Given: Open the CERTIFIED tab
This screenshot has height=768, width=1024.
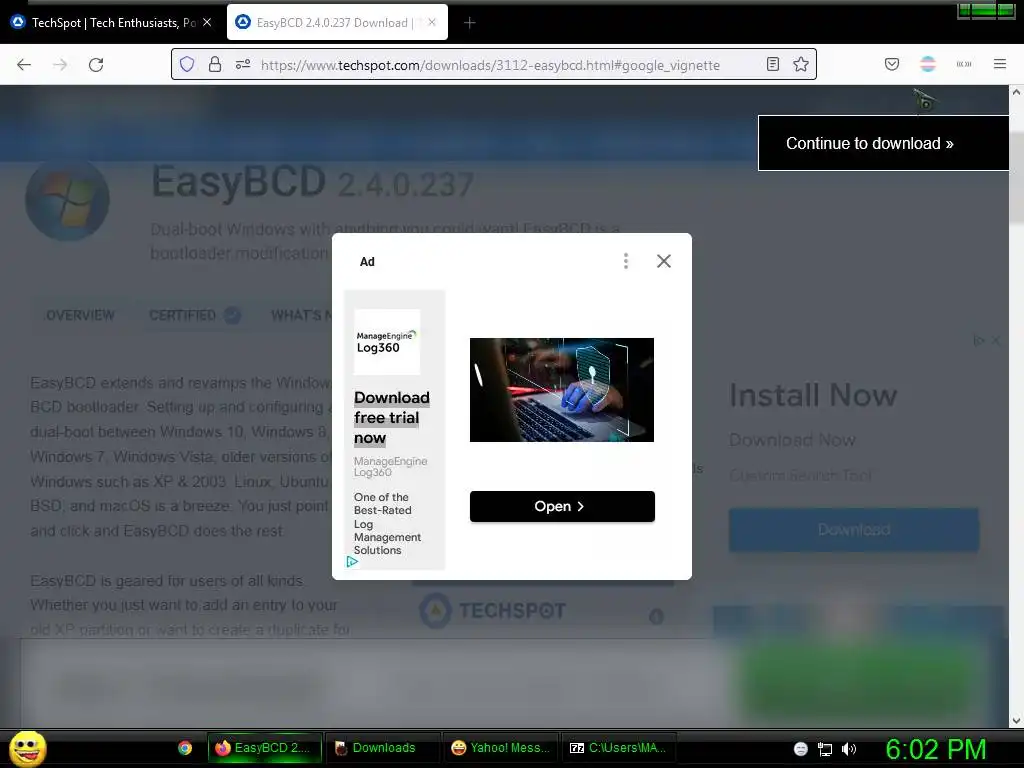Looking at the screenshot, I should [x=194, y=315].
